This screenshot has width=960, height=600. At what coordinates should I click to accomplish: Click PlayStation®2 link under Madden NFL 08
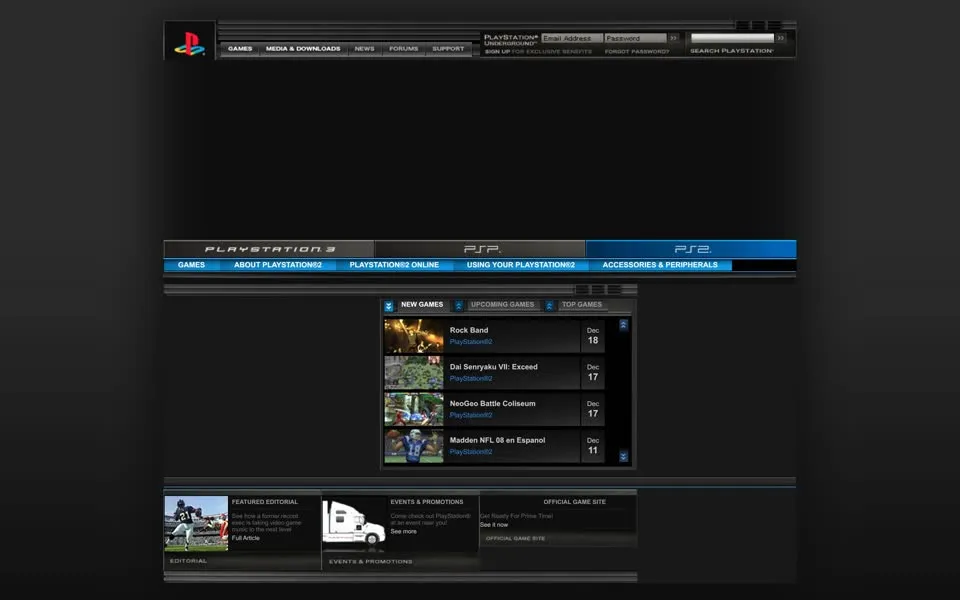click(471, 452)
